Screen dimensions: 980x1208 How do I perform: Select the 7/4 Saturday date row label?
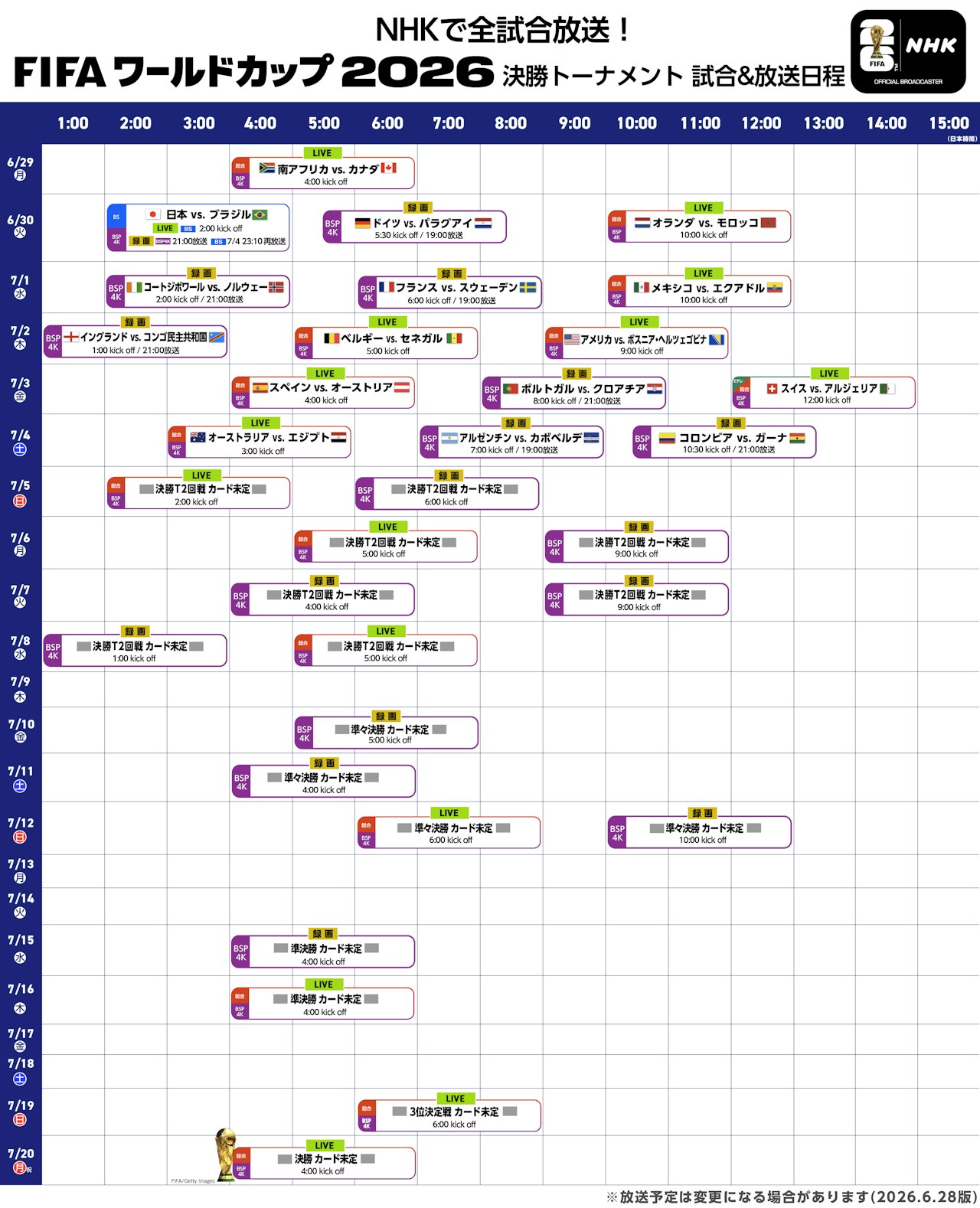(21, 442)
